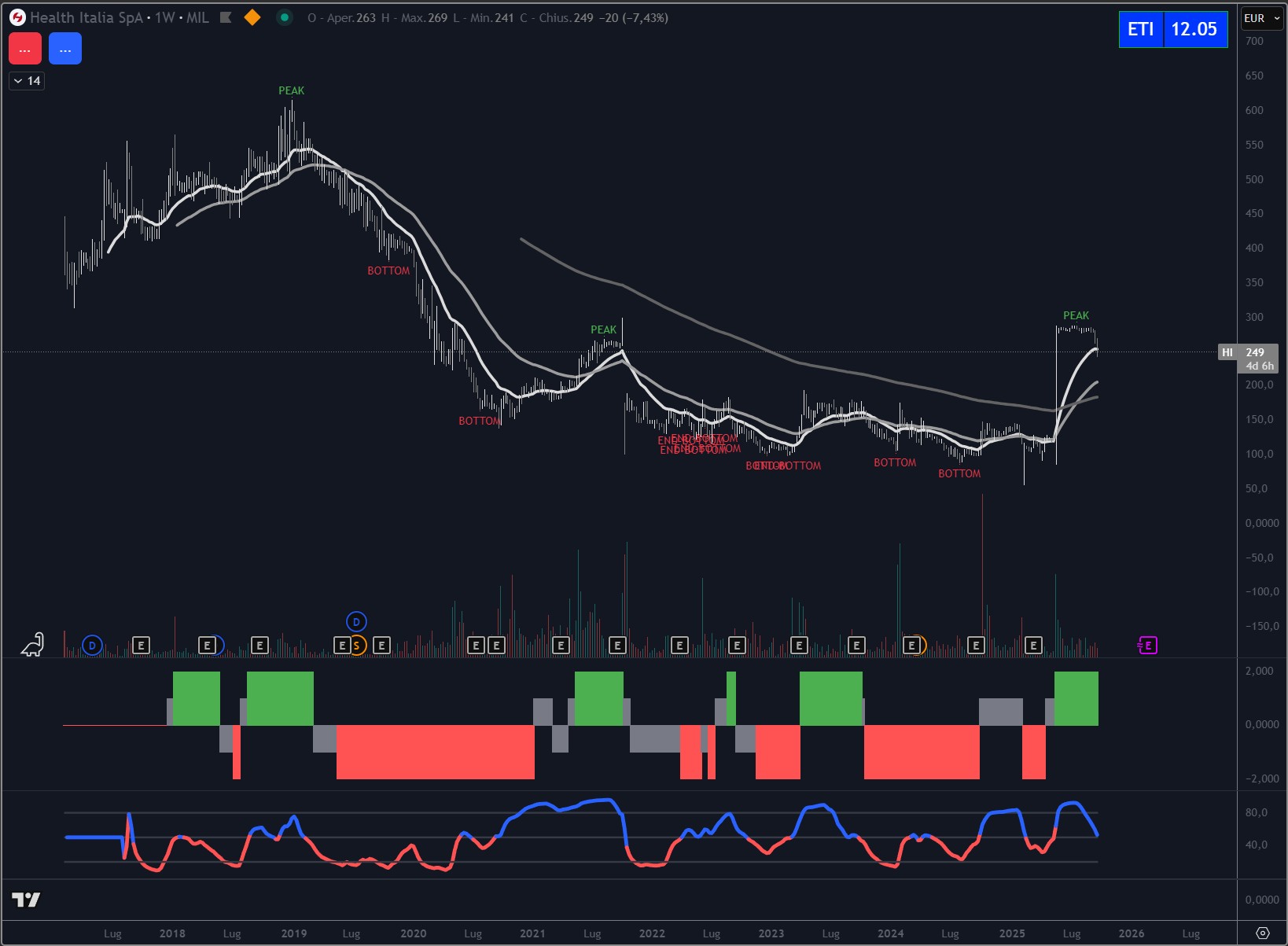Click the blue D dividend marker above 2019
This screenshot has width=1288, height=946.
(x=356, y=622)
